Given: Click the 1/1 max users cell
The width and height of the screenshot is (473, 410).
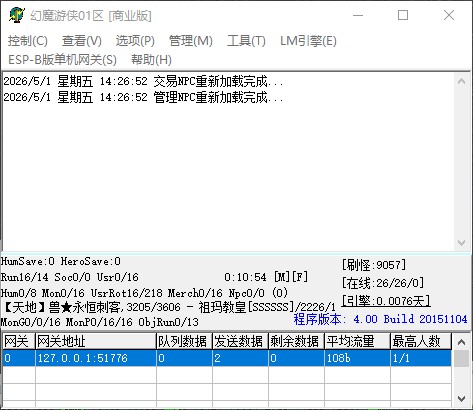Looking at the screenshot, I should click(421, 358).
